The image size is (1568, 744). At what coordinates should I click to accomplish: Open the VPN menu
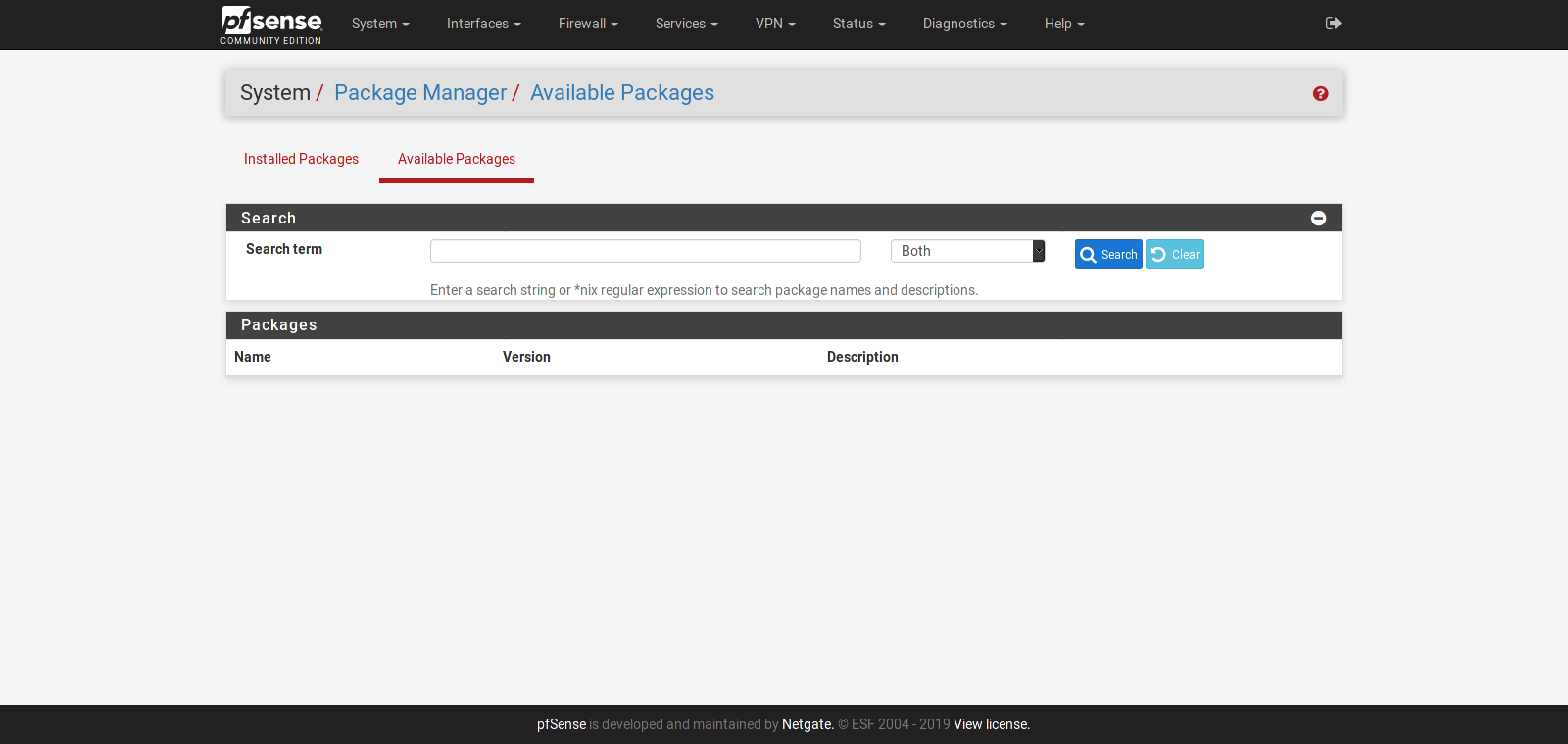(775, 24)
